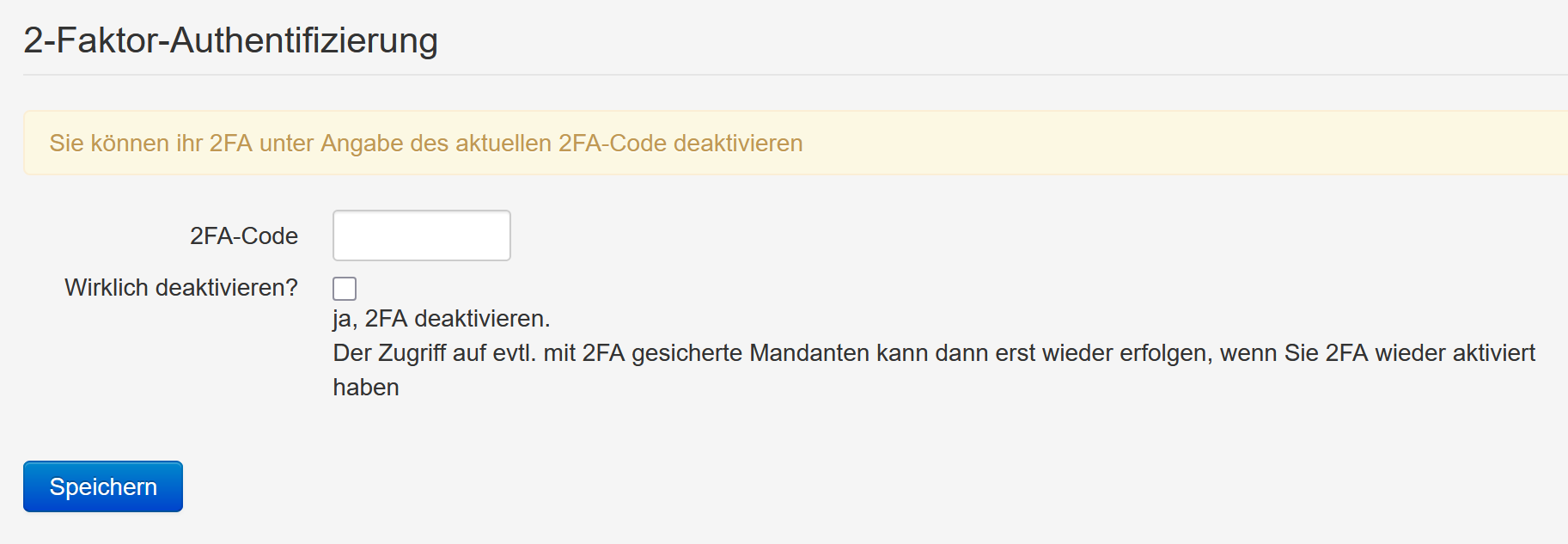This screenshot has height=544, width=1568.
Task: Click "2FA-Code deaktivieren" at the notice end
Action: click(680, 144)
